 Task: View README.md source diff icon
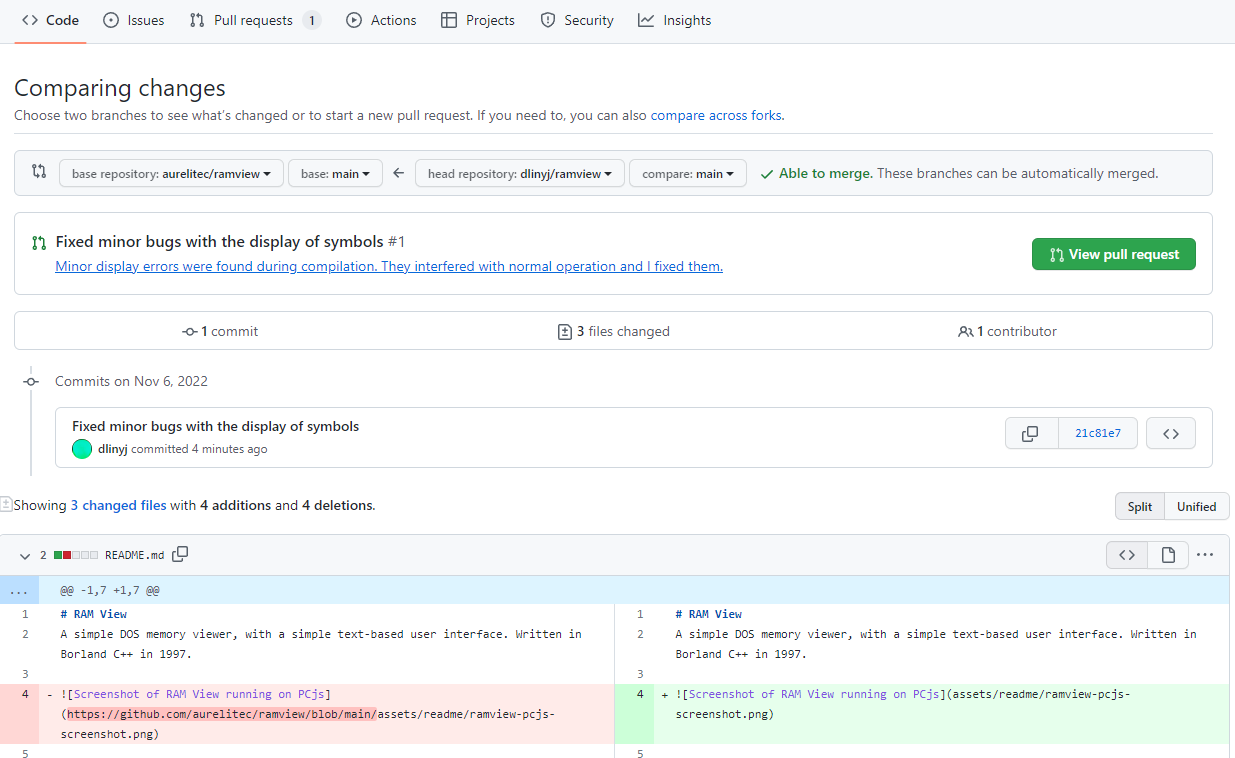click(1127, 555)
